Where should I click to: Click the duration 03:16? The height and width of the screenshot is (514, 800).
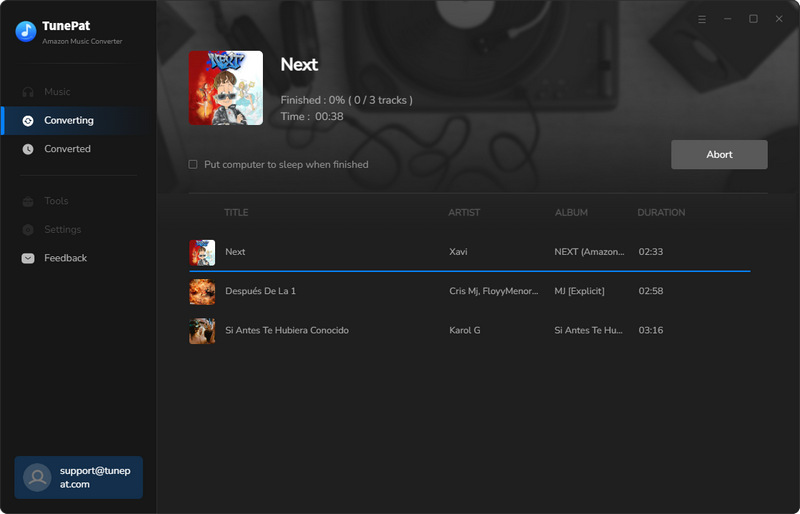tap(651, 330)
